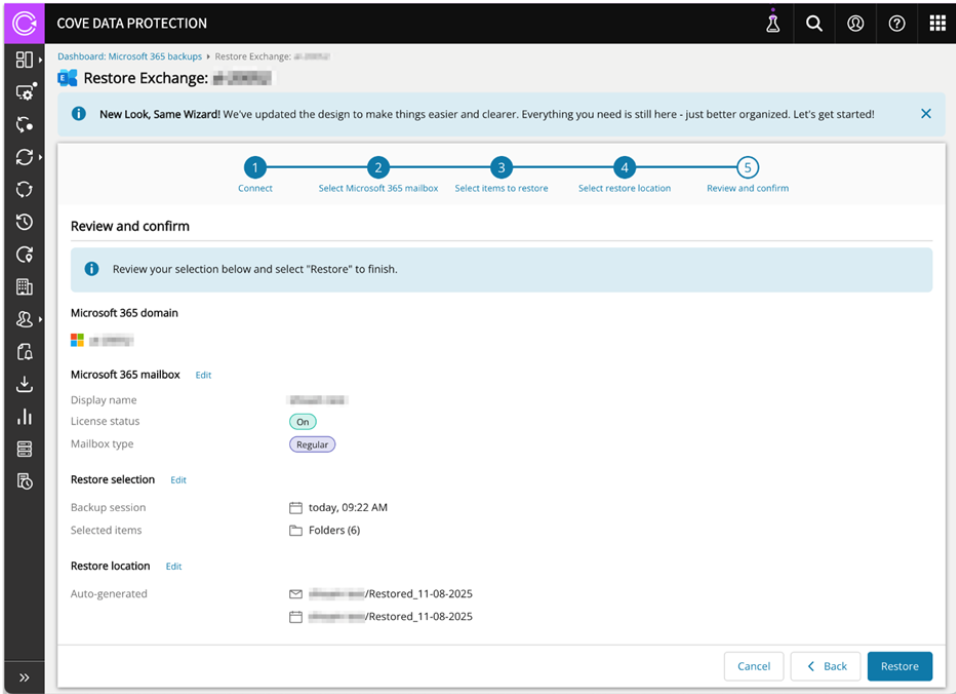This screenshot has height=694, width=956.
Task: Click the On license status badge
Action: [x=302, y=422]
